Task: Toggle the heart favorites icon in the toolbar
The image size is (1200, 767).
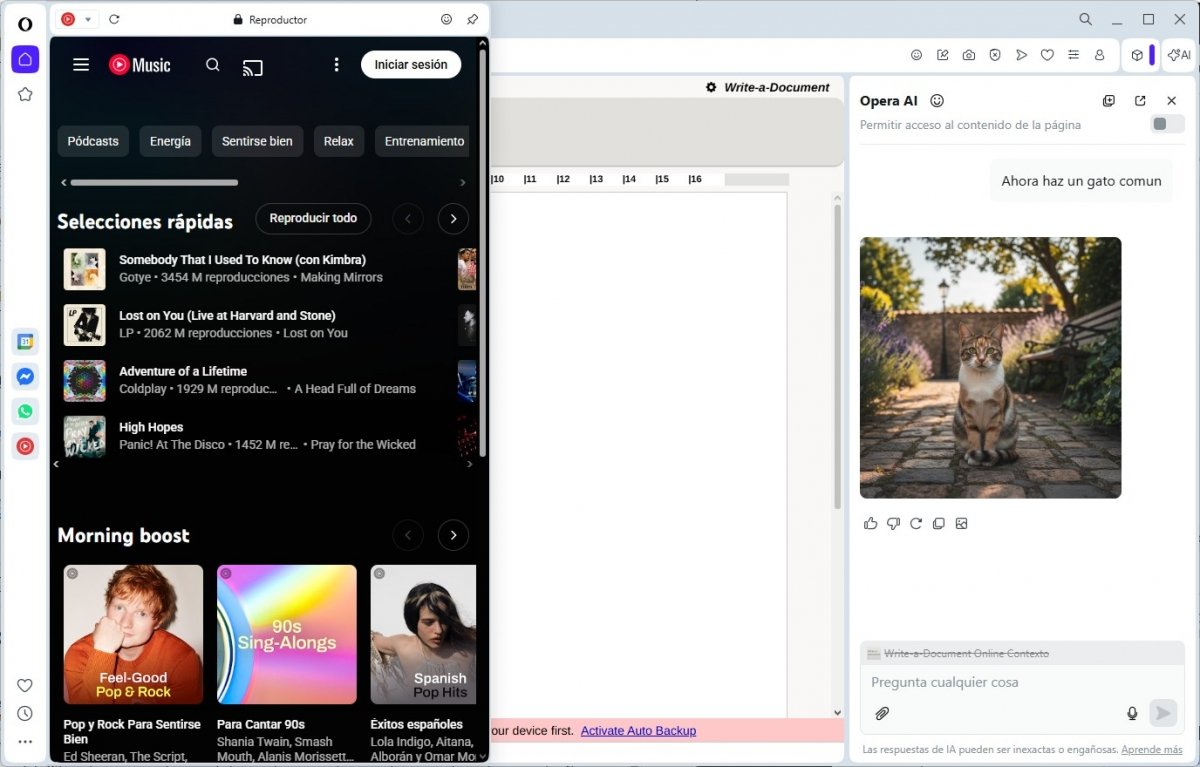Action: pyautogui.click(x=1047, y=55)
